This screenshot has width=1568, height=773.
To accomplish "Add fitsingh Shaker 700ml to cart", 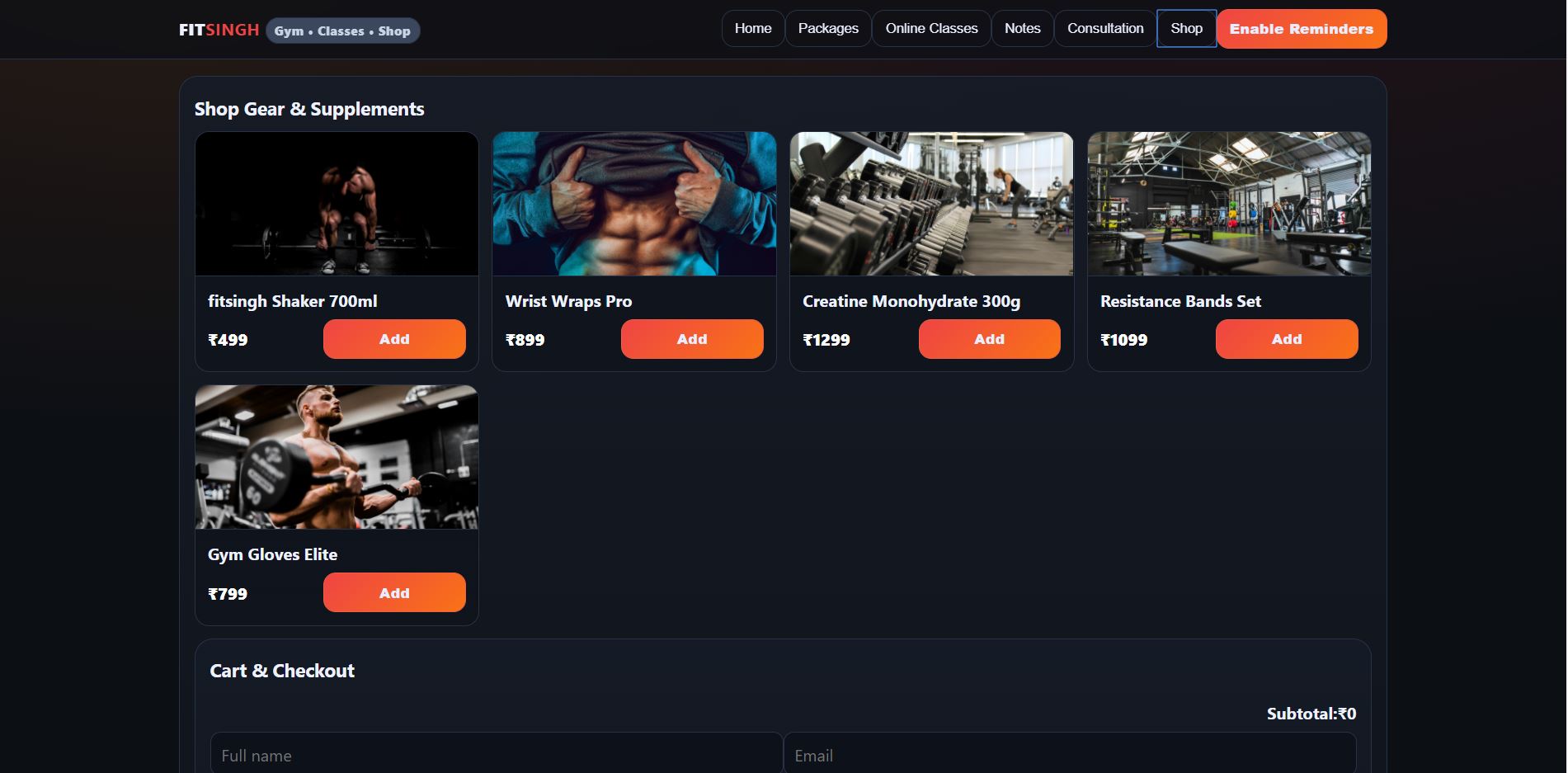I will click(x=393, y=339).
